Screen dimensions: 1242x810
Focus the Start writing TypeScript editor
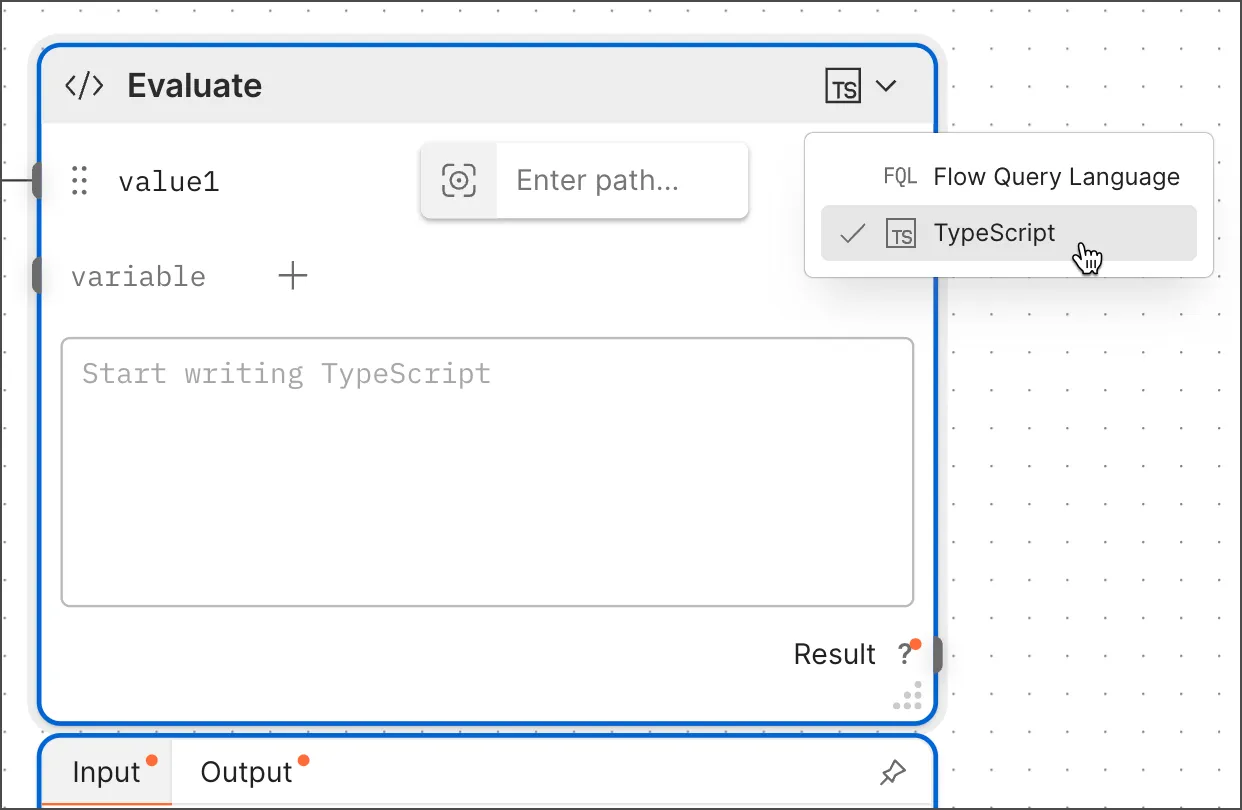point(487,472)
